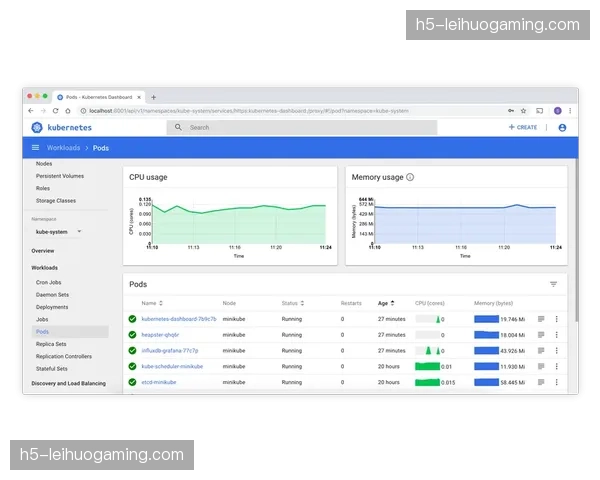Open the influxdb-grafana pod link
This screenshot has width=600, height=480.
[x=170, y=351]
